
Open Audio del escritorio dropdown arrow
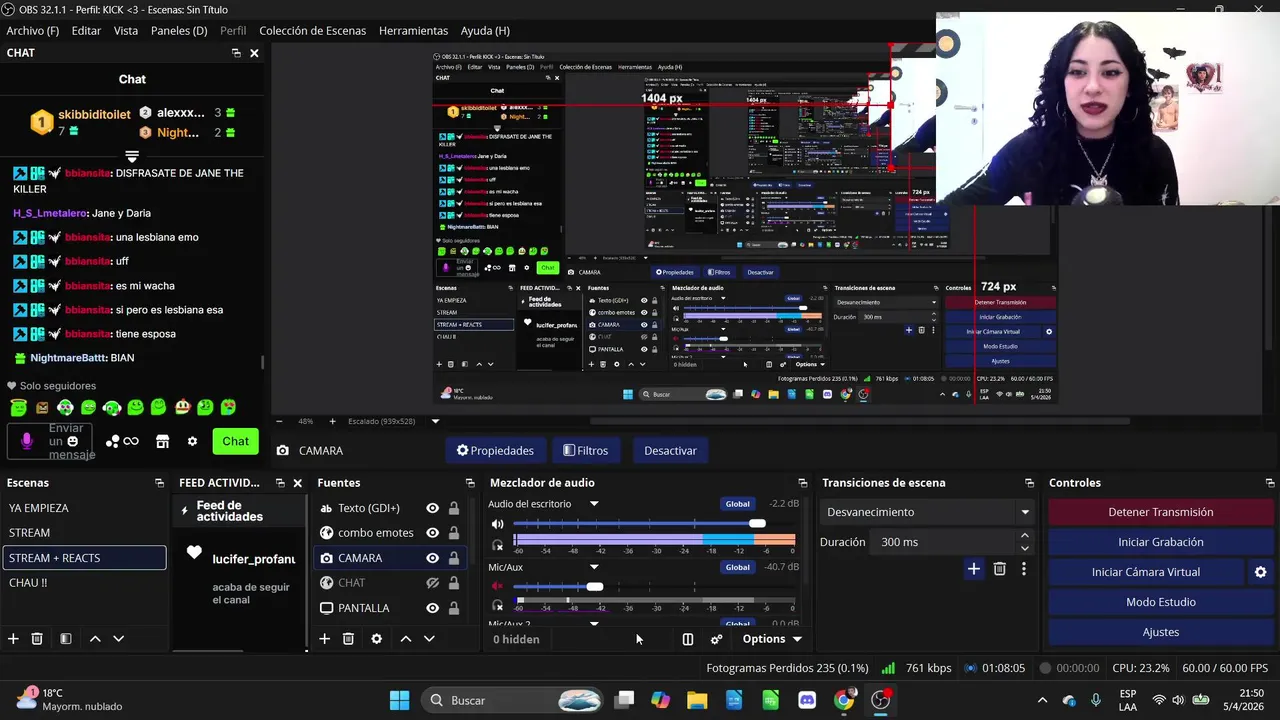pyautogui.click(x=594, y=504)
